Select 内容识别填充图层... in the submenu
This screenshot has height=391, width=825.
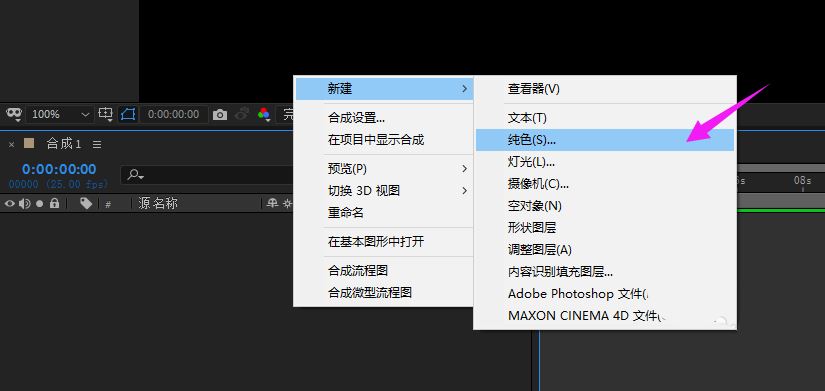[x=605, y=272]
